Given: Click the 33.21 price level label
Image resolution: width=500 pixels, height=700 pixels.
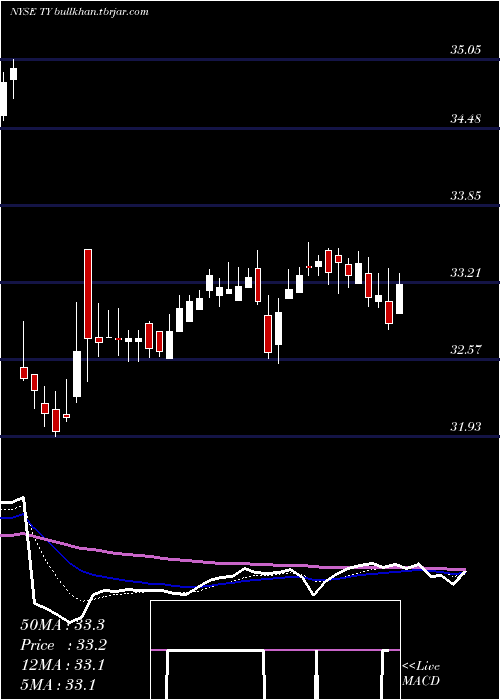Looking at the screenshot, I should tap(466, 272).
